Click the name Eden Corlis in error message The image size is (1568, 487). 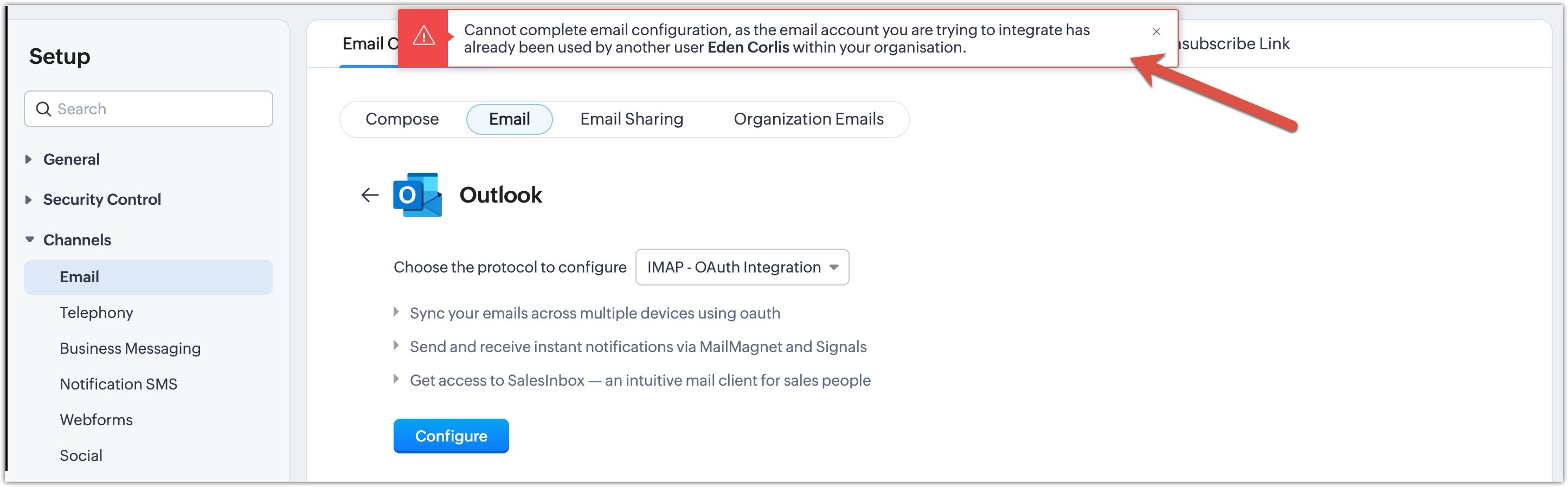[x=748, y=48]
